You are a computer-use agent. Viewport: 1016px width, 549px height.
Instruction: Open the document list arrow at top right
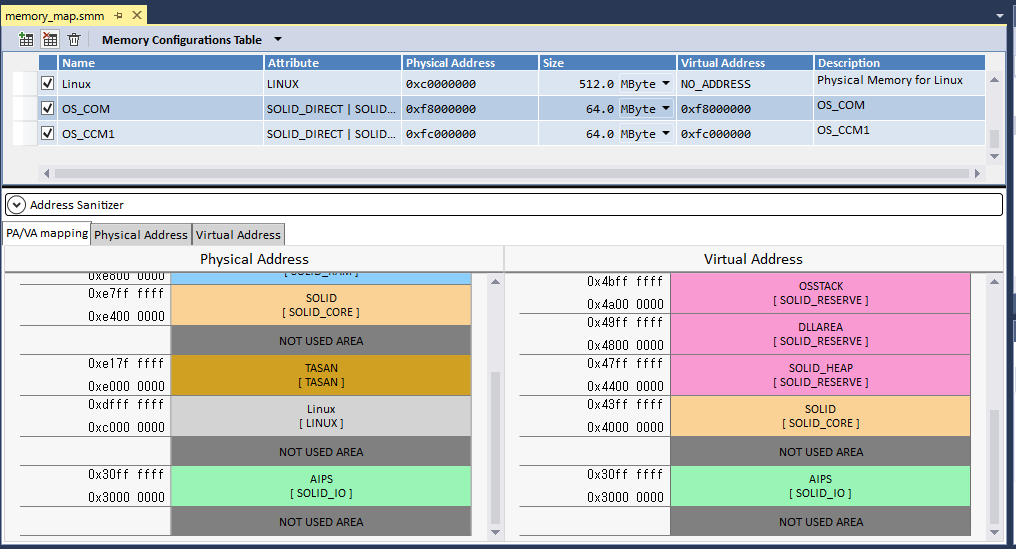(1000, 16)
